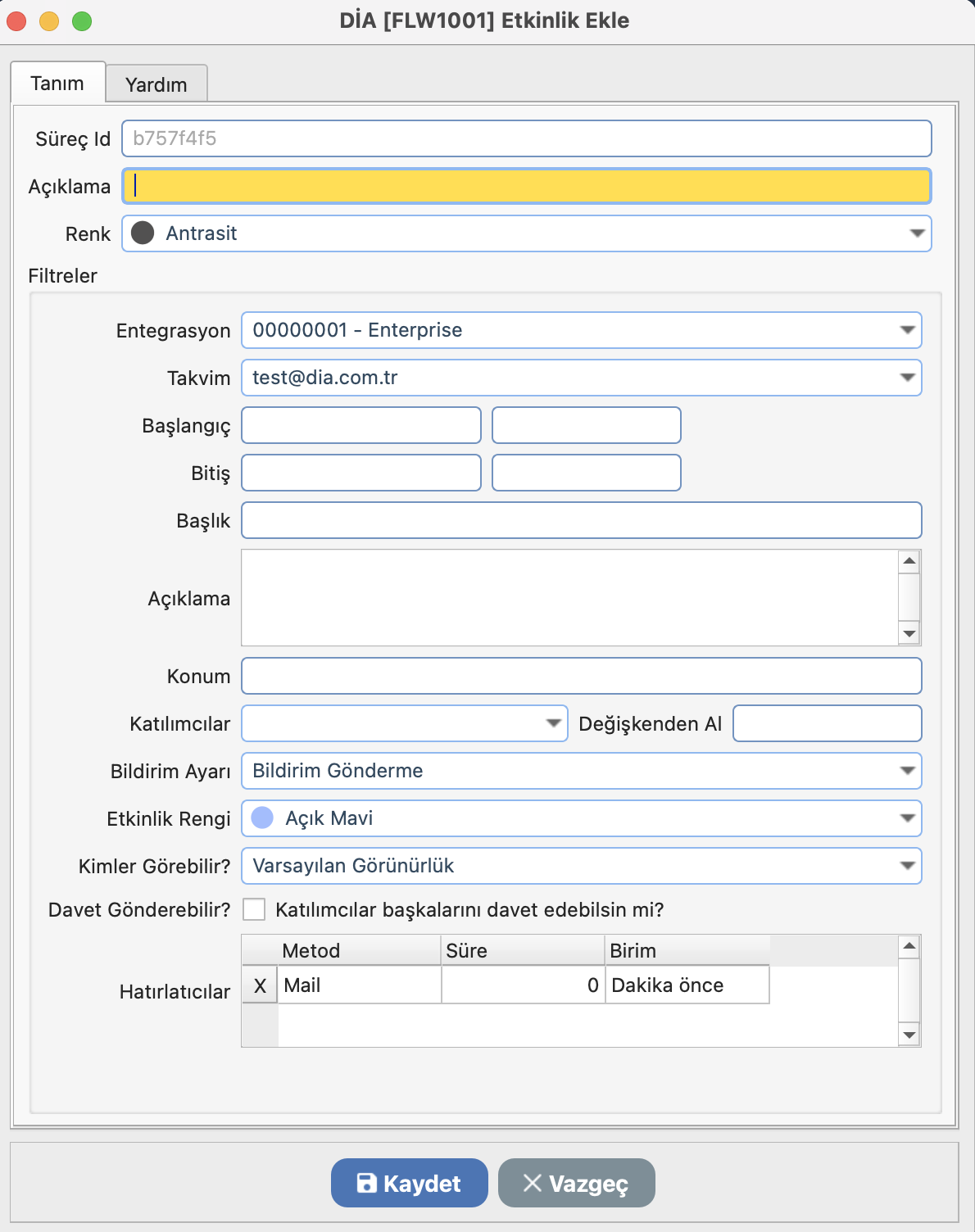Enable the Davet Gönderebilir checkbox

pos(255,910)
